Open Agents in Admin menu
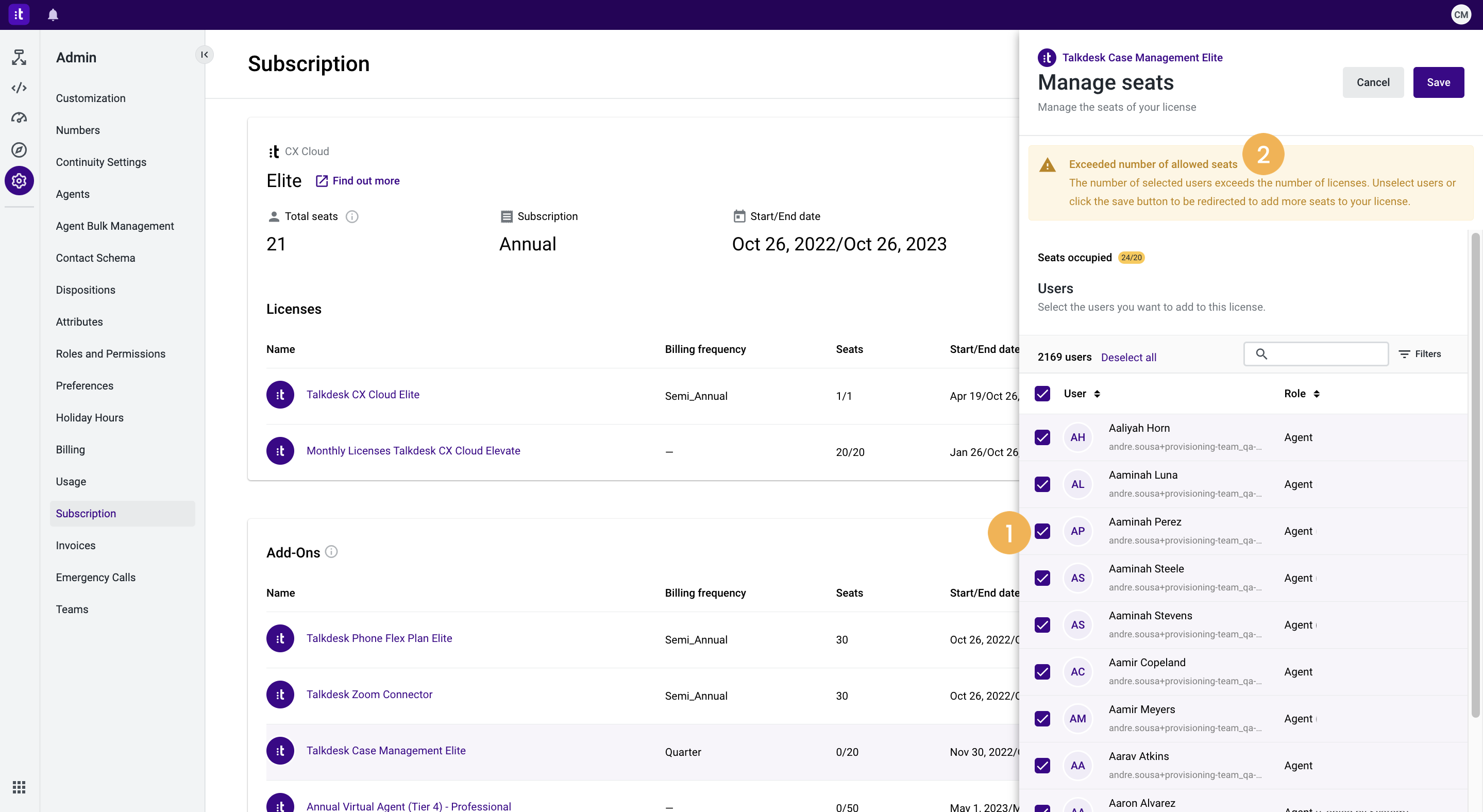This screenshot has width=1483, height=812. pos(73,194)
